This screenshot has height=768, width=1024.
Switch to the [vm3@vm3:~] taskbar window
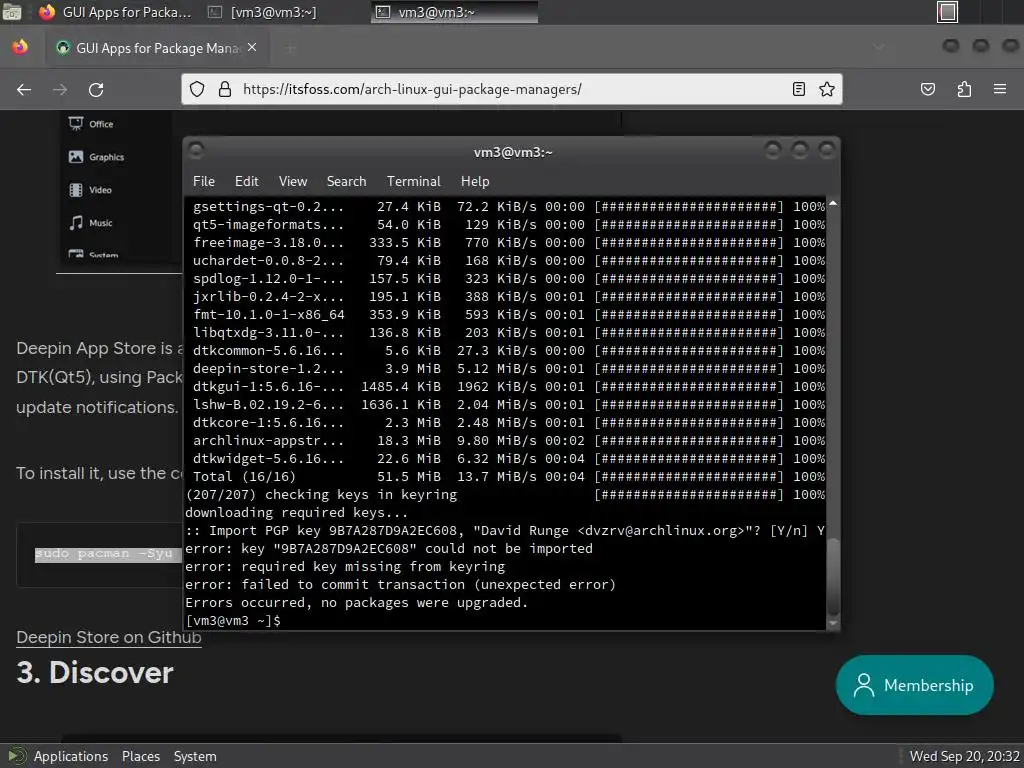261,12
